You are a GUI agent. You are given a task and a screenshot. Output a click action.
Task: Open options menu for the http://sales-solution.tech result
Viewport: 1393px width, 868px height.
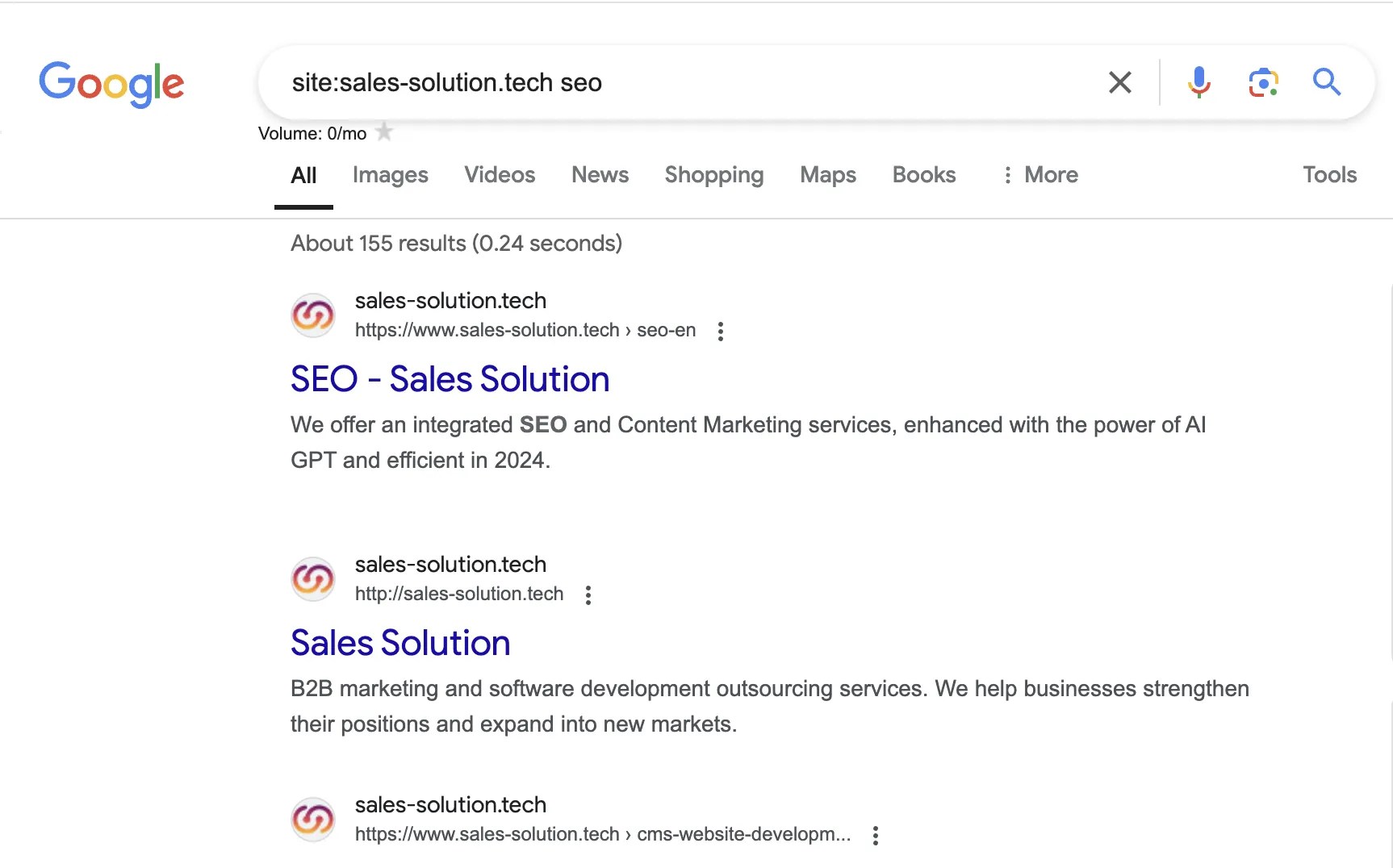tap(588, 595)
